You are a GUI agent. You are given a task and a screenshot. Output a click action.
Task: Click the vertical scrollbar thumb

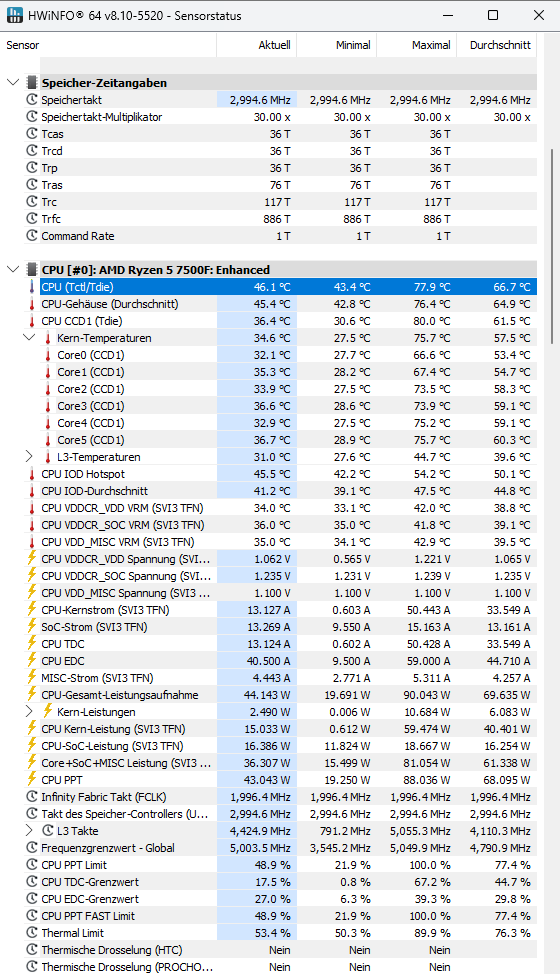coord(552,246)
